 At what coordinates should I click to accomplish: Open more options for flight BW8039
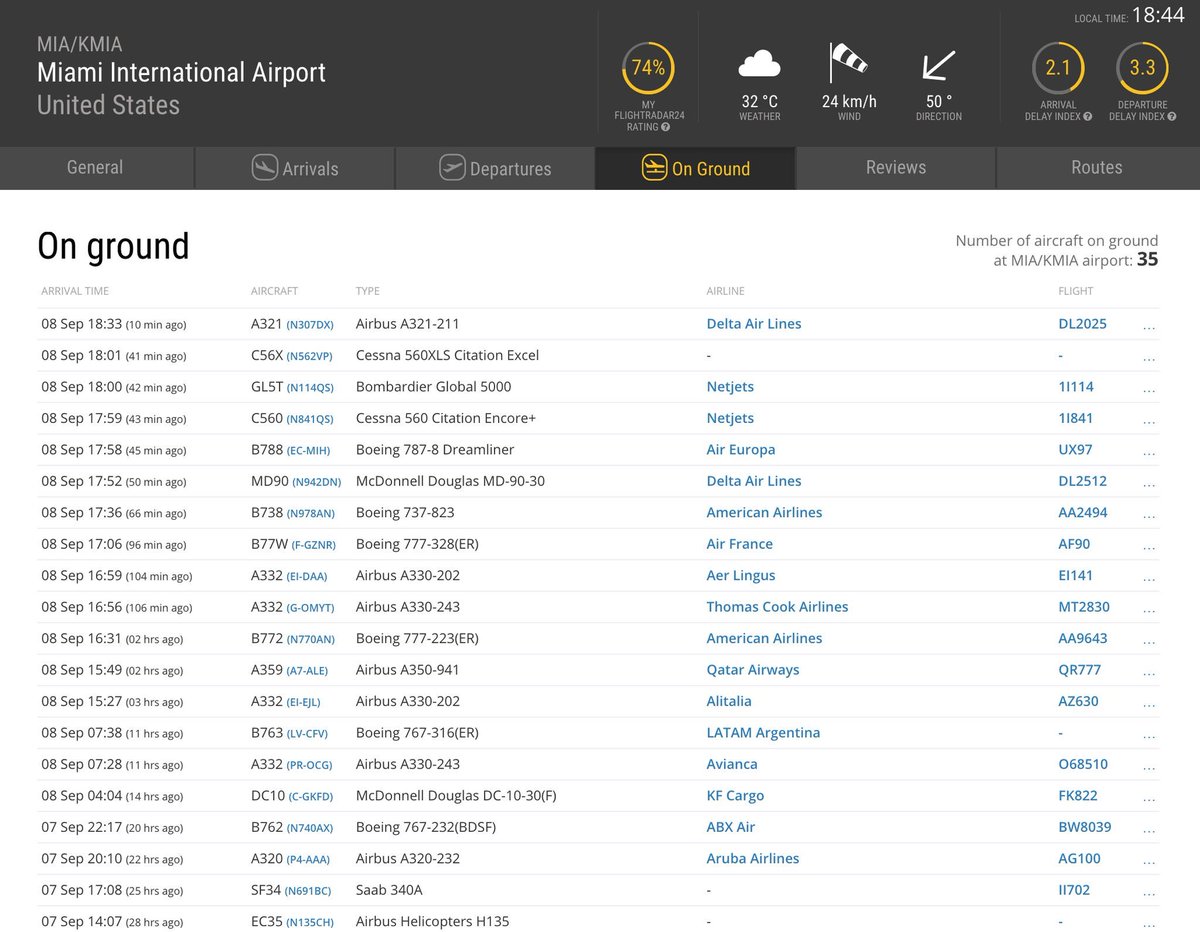(1149, 829)
